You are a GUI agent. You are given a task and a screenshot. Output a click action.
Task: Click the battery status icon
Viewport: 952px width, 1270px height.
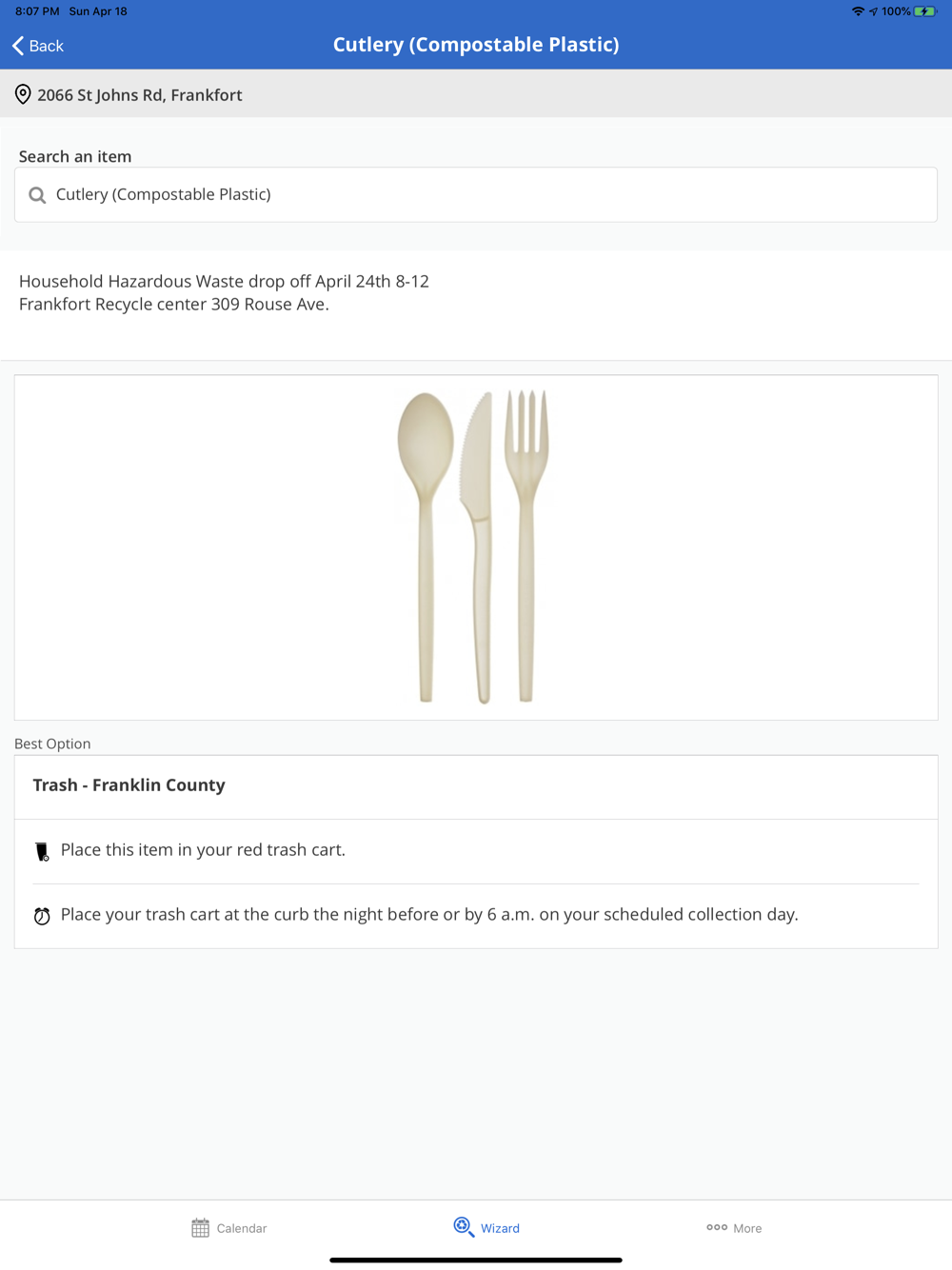pyautogui.click(x=925, y=11)
